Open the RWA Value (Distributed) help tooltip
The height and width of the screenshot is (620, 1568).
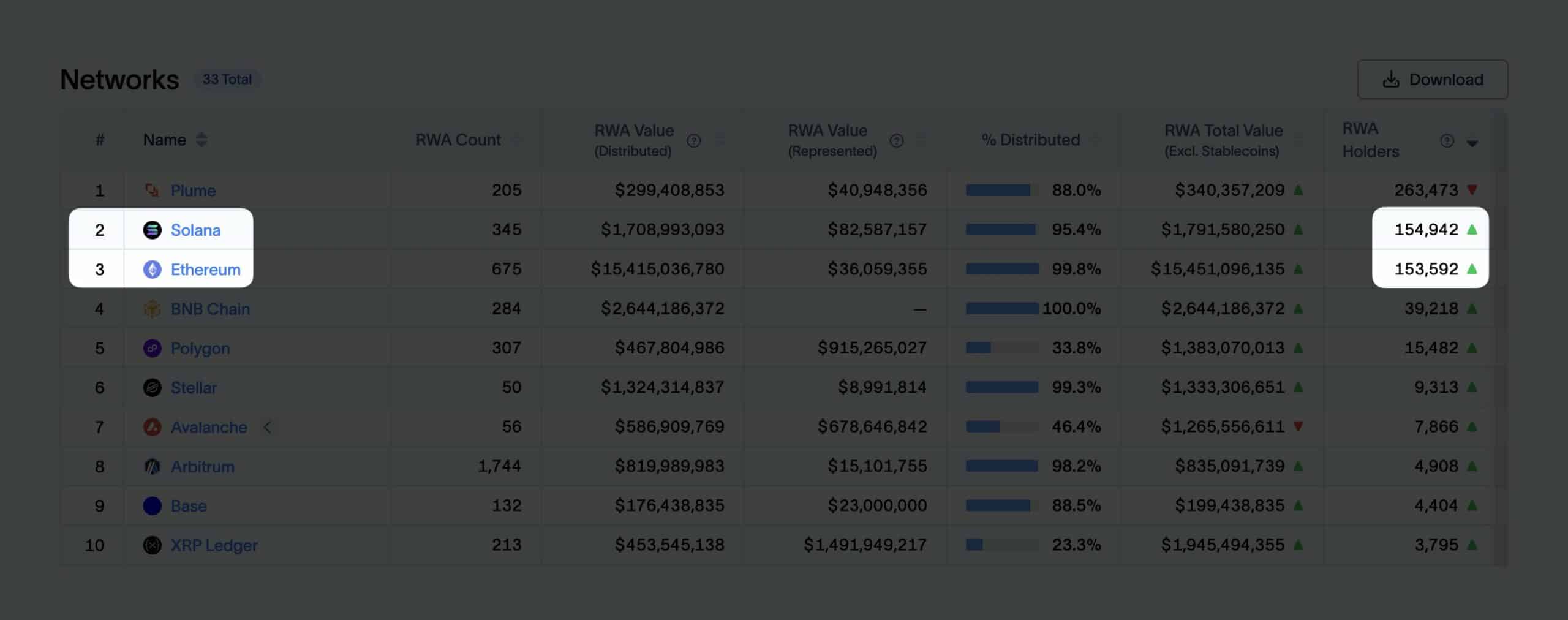(x=693, y=140)
